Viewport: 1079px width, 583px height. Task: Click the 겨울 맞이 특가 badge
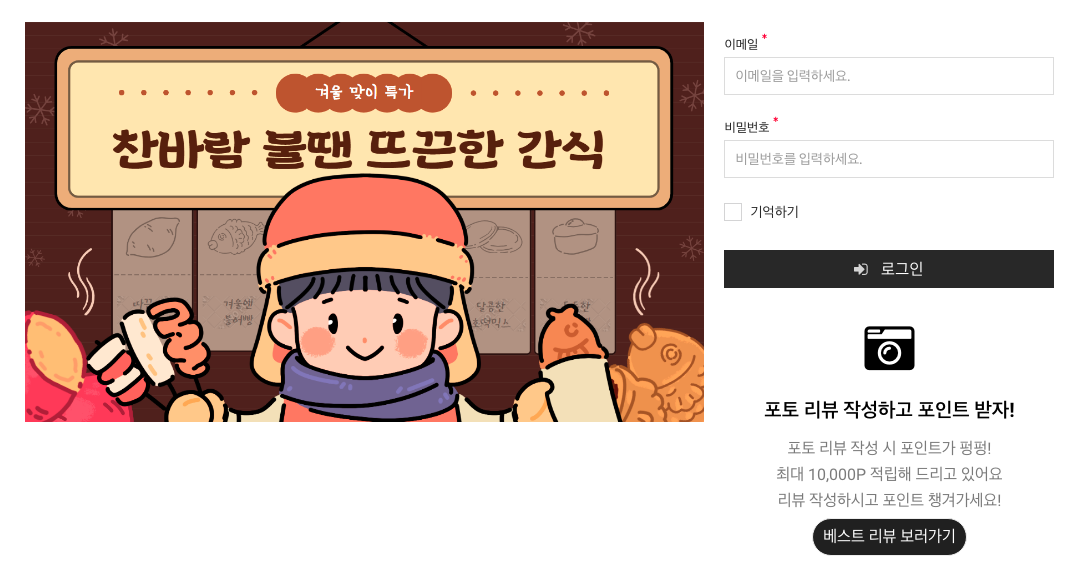(363, 92)
